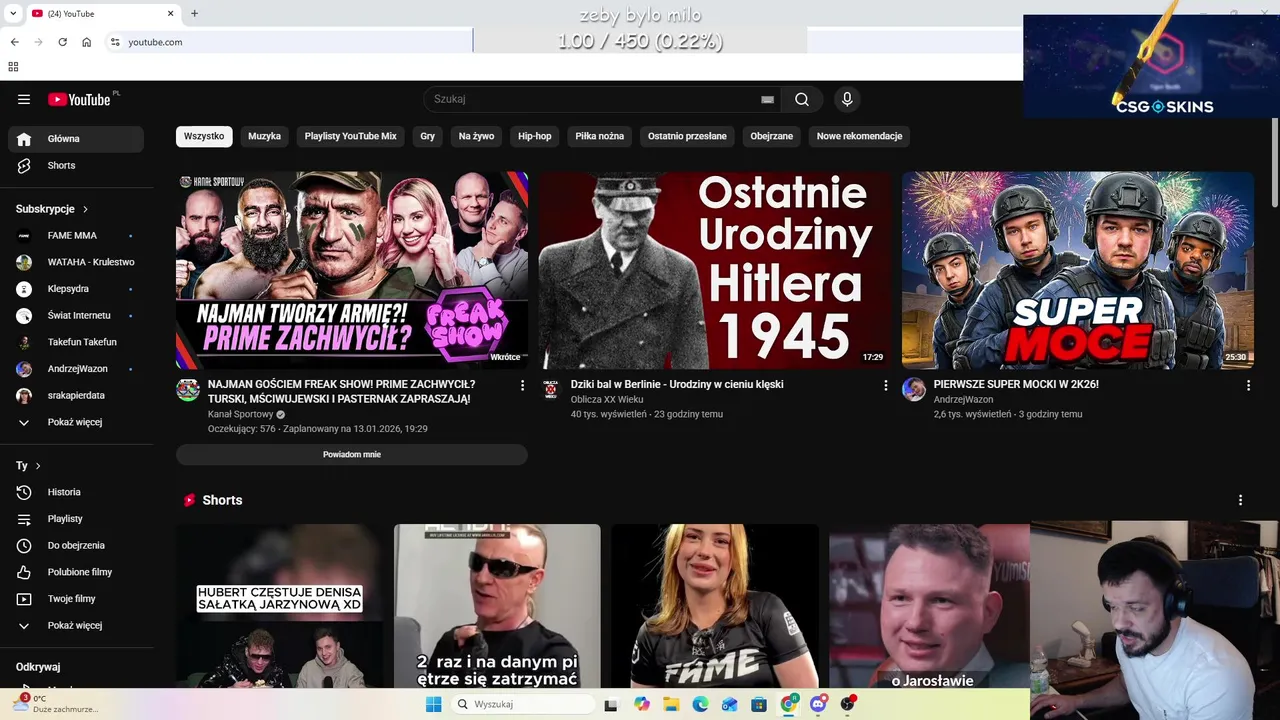Open Kanał Sportowy channel name link
Screen dimensions: 1280x720
click(x=241, y=414)
